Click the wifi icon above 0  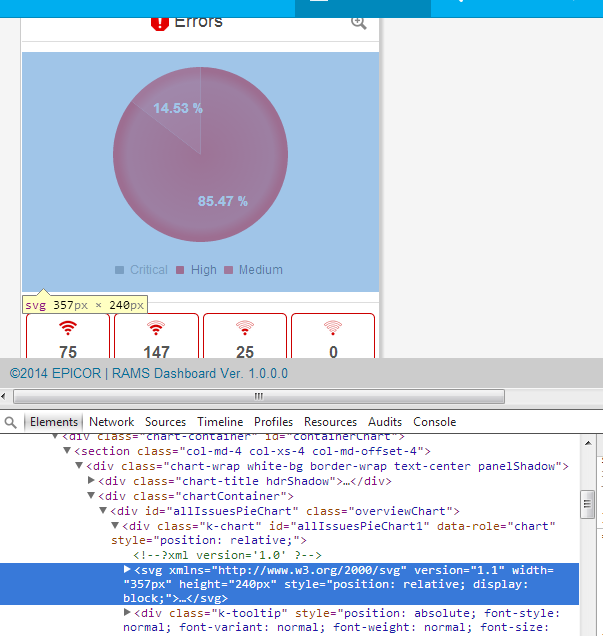(333, 328)
